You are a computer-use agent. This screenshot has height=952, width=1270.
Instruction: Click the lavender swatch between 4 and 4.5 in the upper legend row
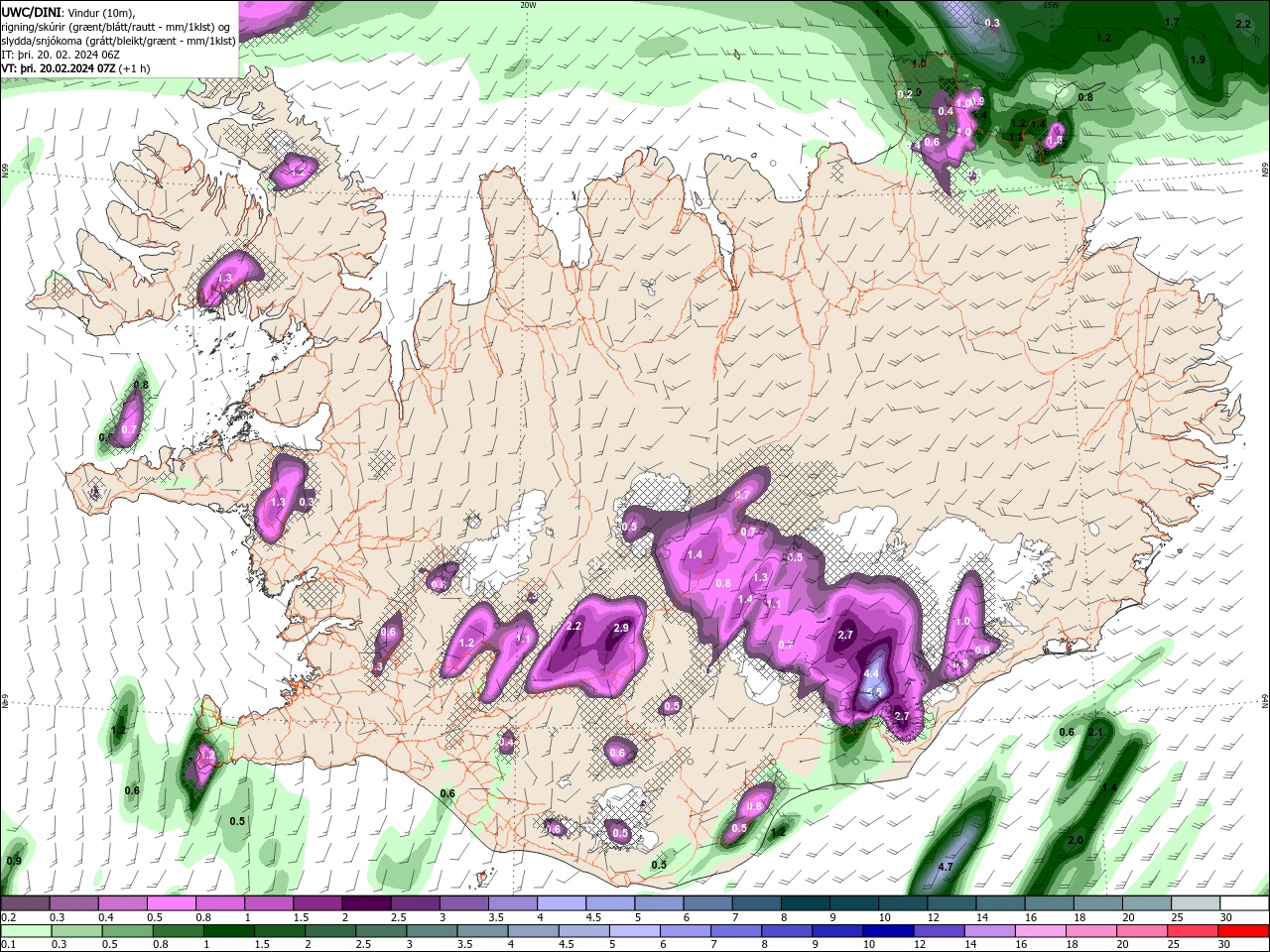(x=561, y=903)
